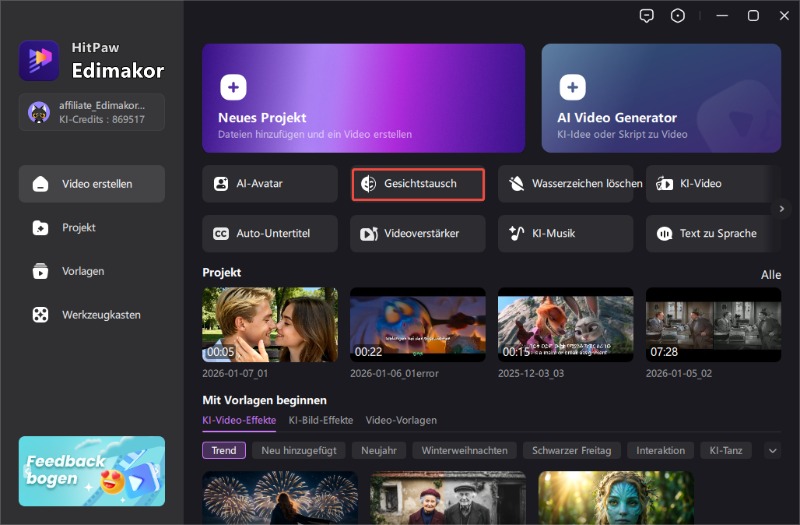Click the cat profile avatar
Screen dimensions: 800x525
point(39,112)
